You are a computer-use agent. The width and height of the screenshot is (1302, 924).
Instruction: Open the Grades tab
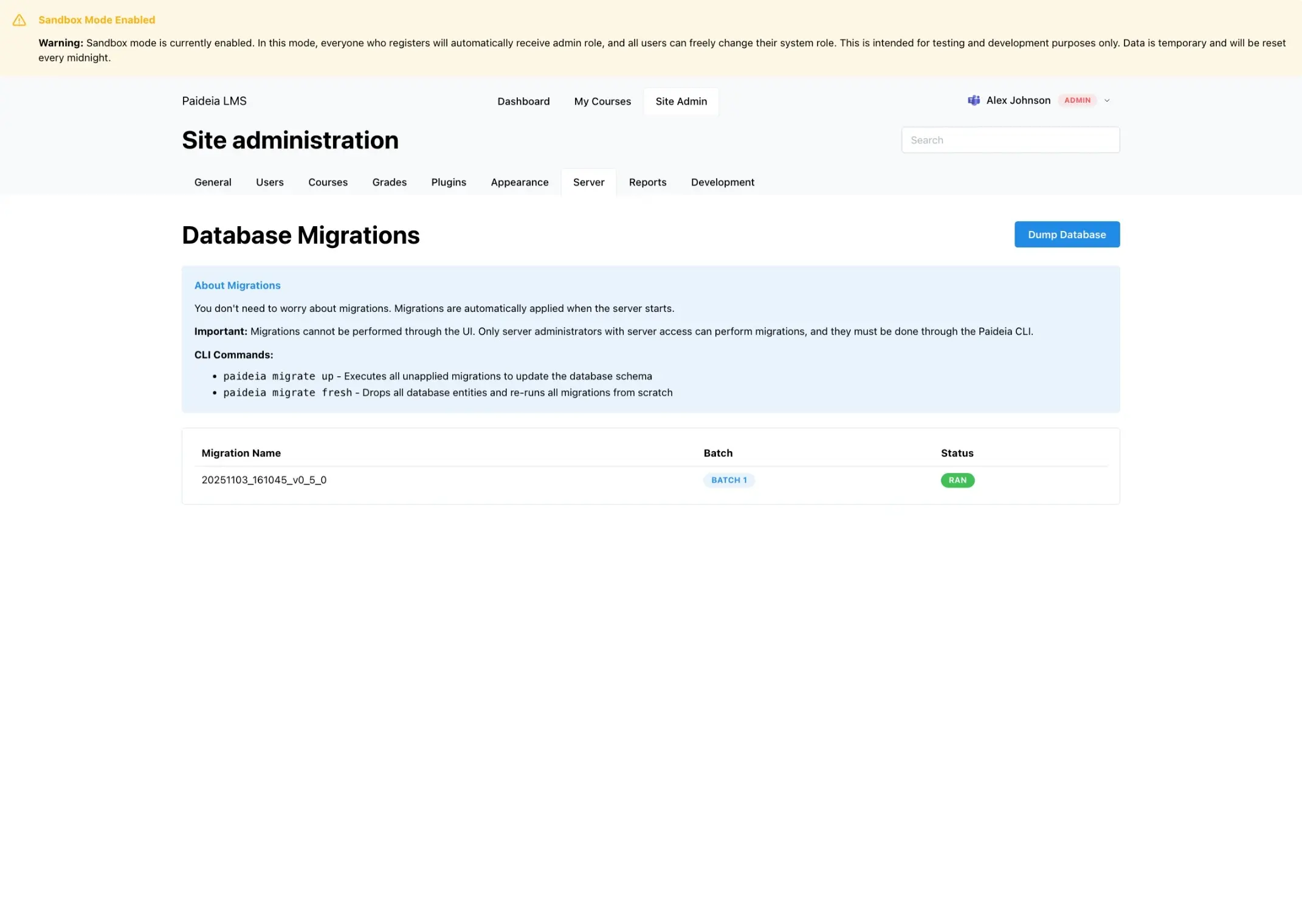(x=389, y=182)
